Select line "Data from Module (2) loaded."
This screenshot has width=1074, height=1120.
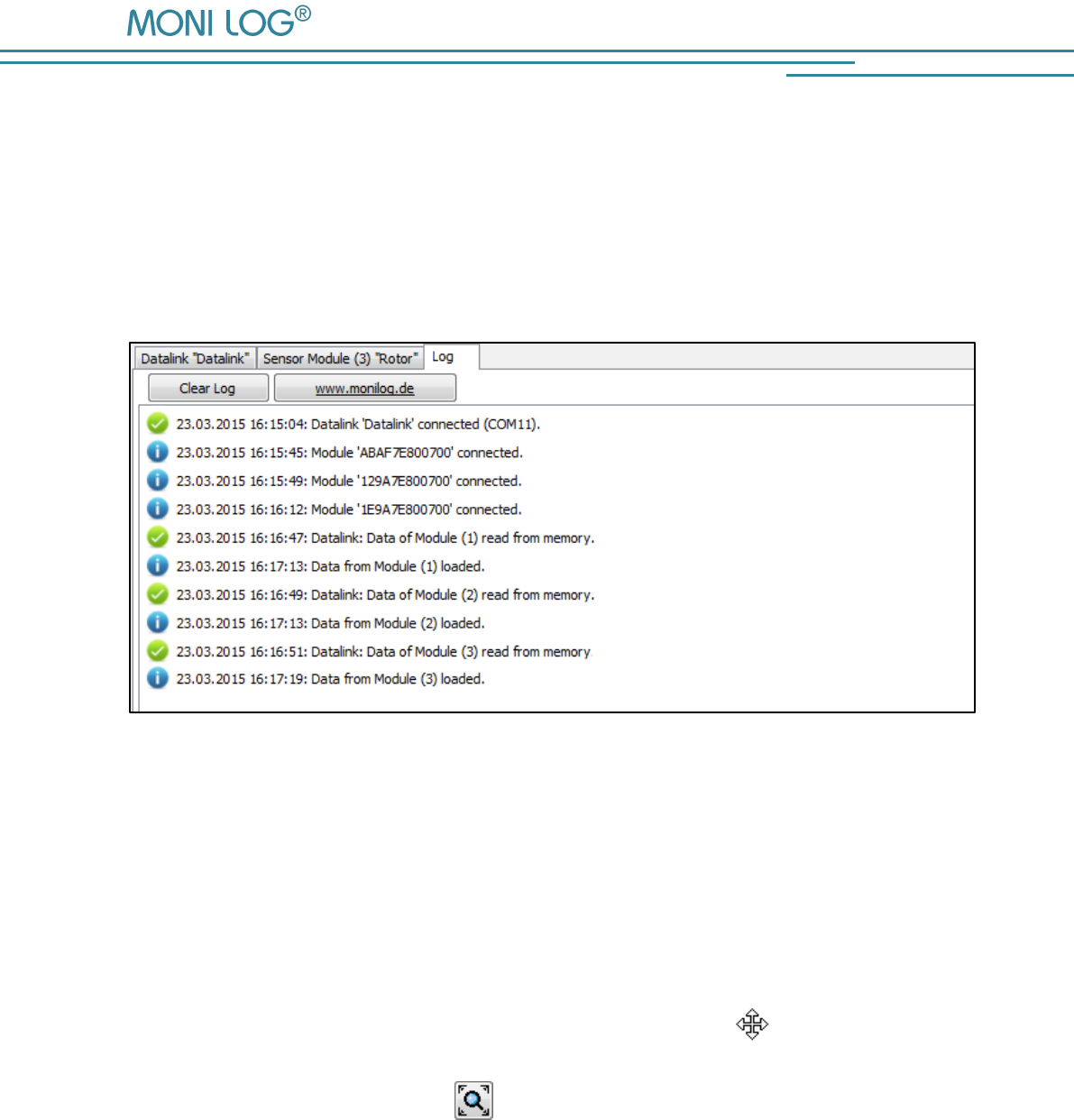[x=330, y=623]
